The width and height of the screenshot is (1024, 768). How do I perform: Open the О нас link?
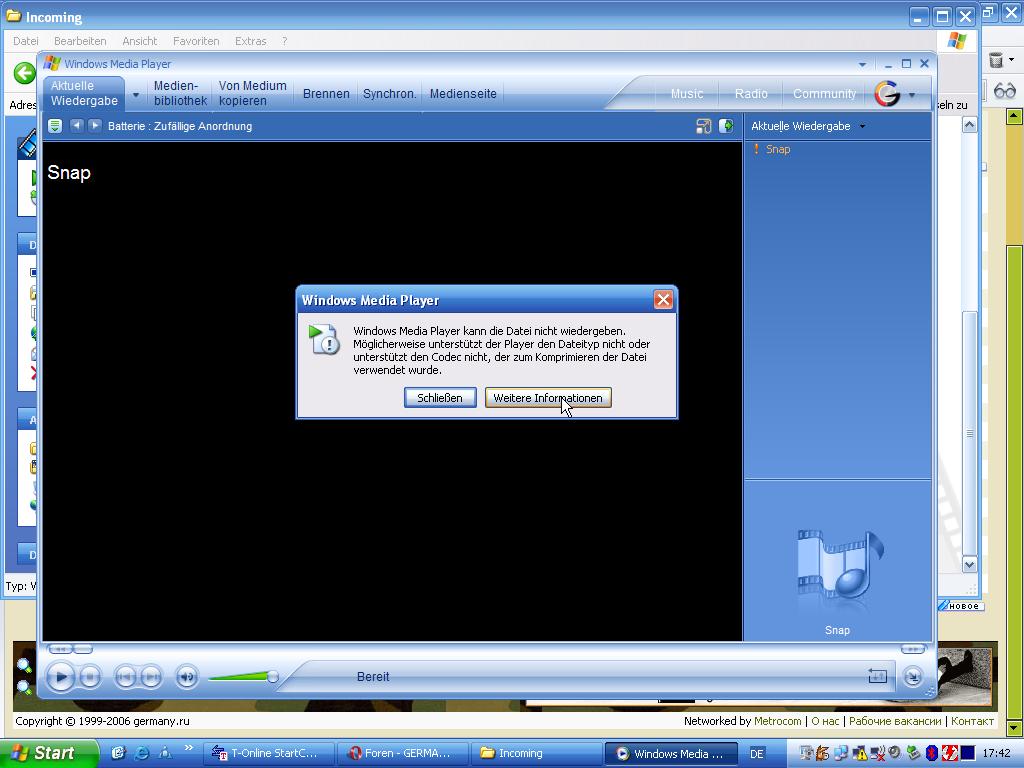tap(825, 721)
